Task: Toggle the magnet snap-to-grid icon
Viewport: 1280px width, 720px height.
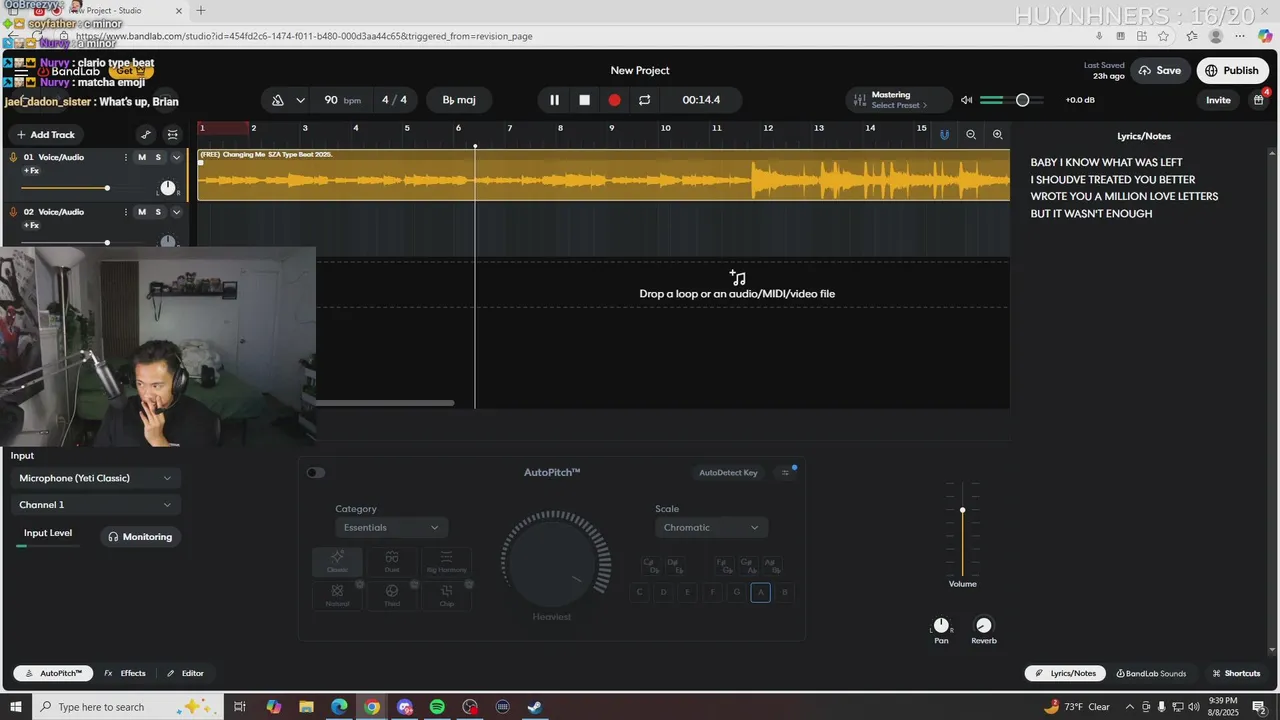Action: click(944, 134)
